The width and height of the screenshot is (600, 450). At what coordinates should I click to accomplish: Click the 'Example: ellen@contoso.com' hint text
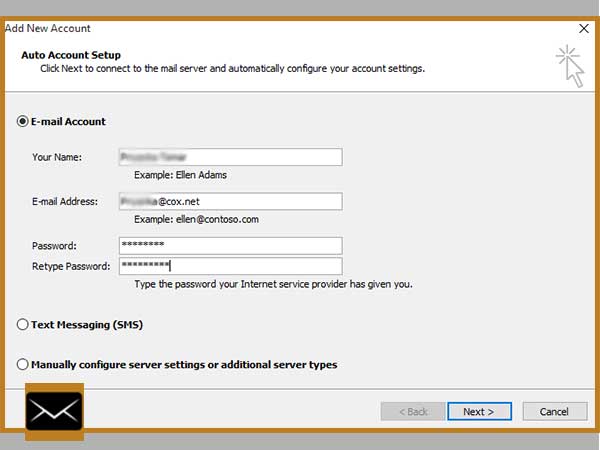coord(196,219)
